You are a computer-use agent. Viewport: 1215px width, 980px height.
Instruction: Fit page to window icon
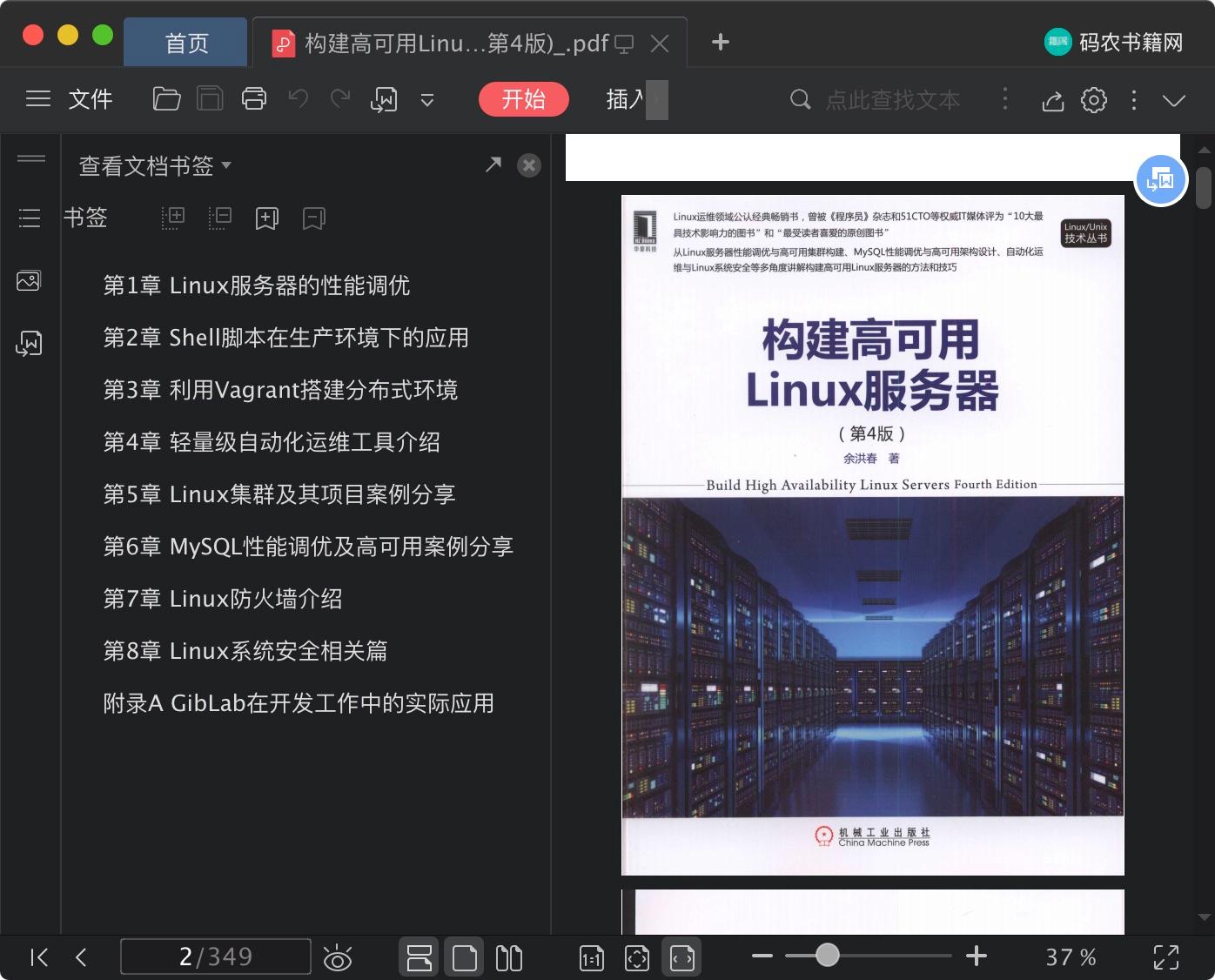pyautogui.click(x=637, y=958)
